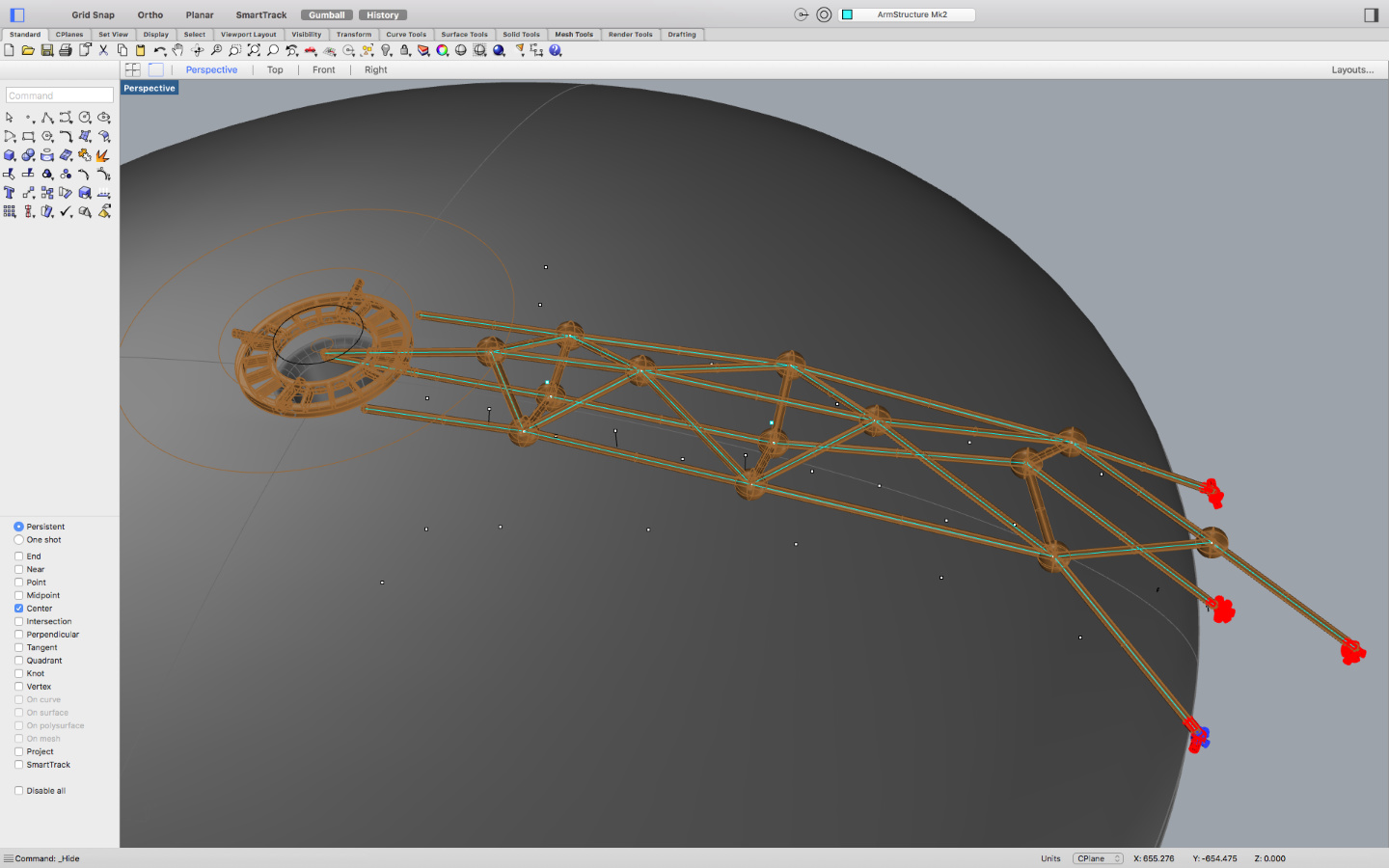Image resolution: width=1389 pixels, height=868 pixels.
Task: Open object properties color wheel icon
Action: [x=442, y=50]
